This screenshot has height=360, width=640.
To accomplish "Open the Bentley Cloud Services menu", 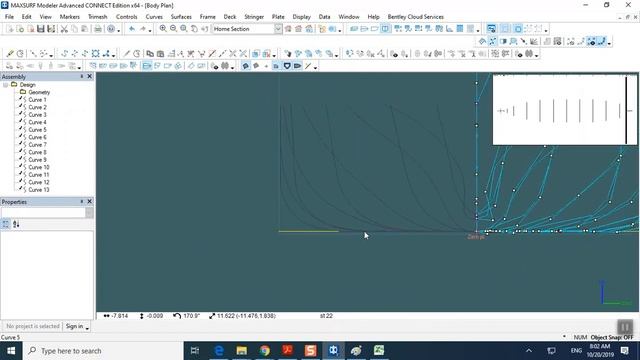I will click(416, 17).
